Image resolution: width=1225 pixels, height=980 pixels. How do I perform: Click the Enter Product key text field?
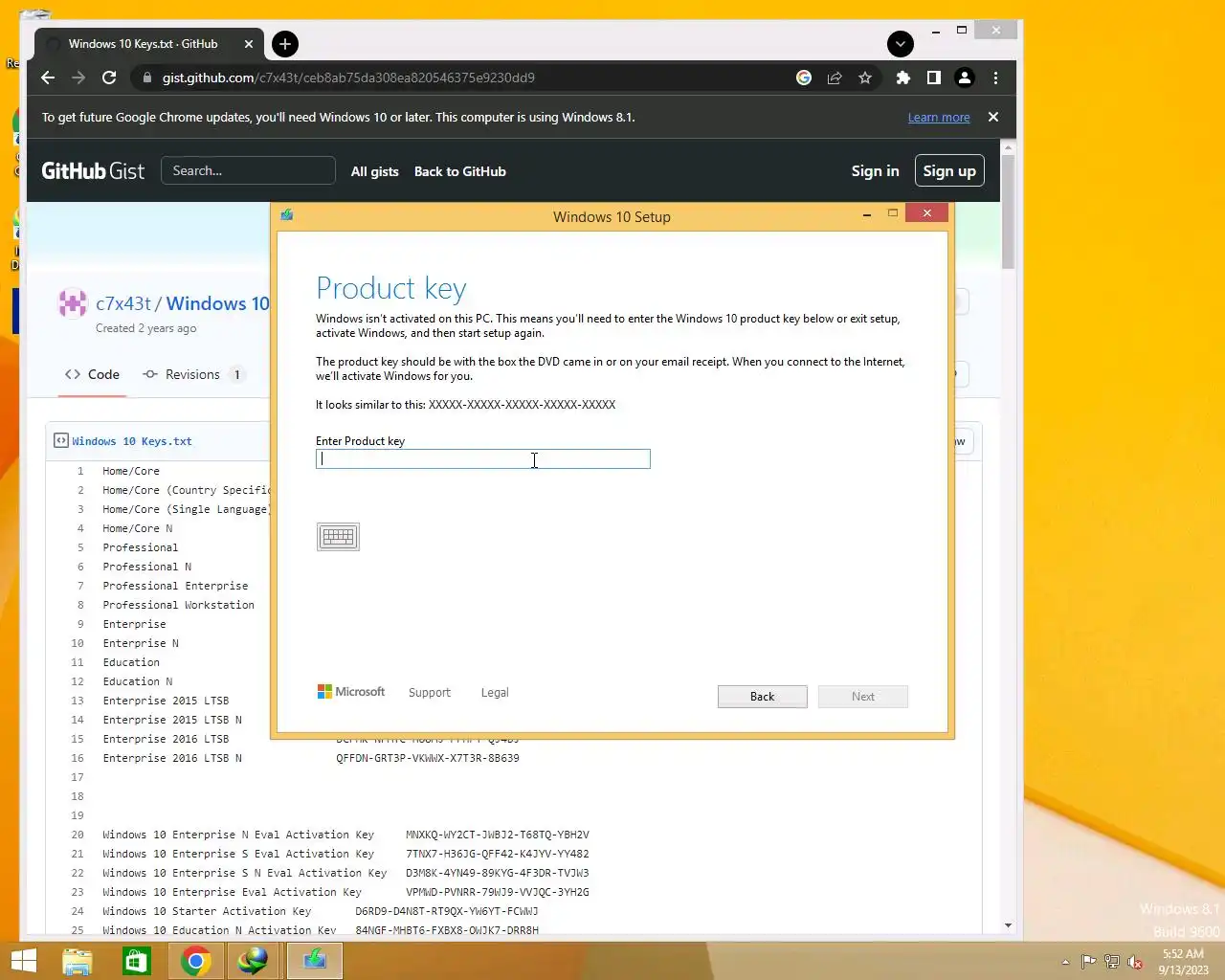482,459
